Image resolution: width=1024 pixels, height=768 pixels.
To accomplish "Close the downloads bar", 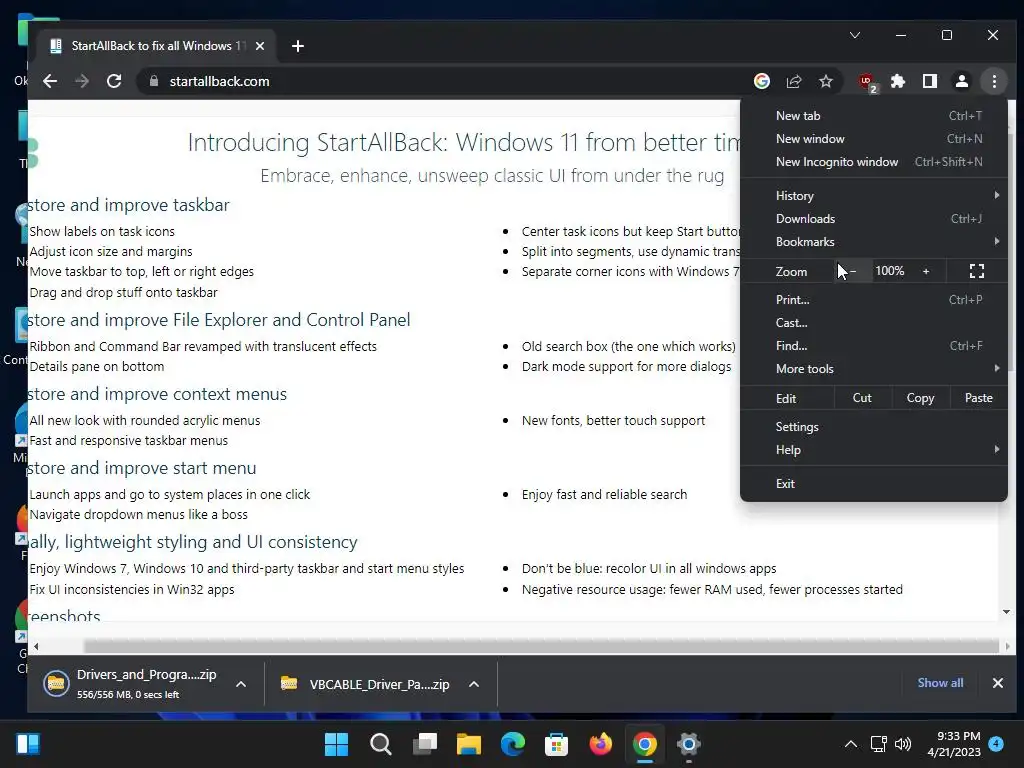I will [997, 682].
